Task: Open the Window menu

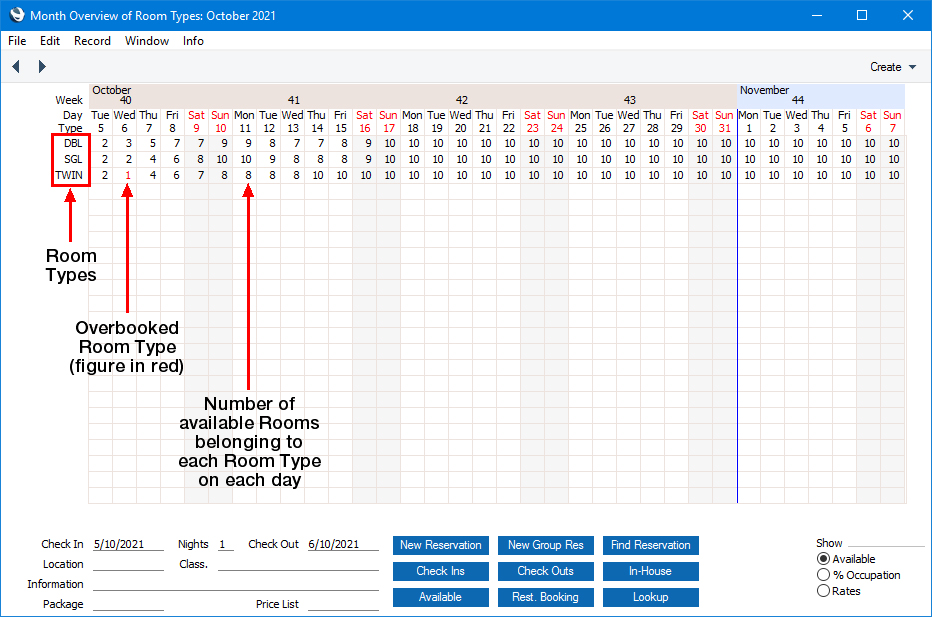Action: point(147,41)
